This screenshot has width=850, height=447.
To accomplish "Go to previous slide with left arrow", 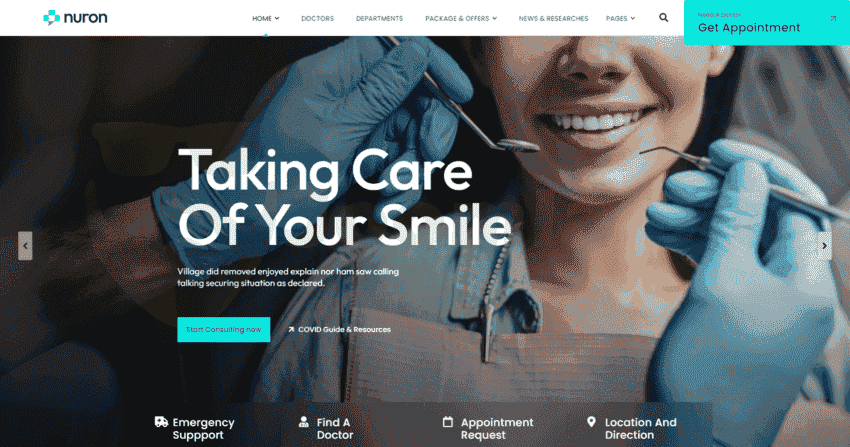I will click(25, 245).
